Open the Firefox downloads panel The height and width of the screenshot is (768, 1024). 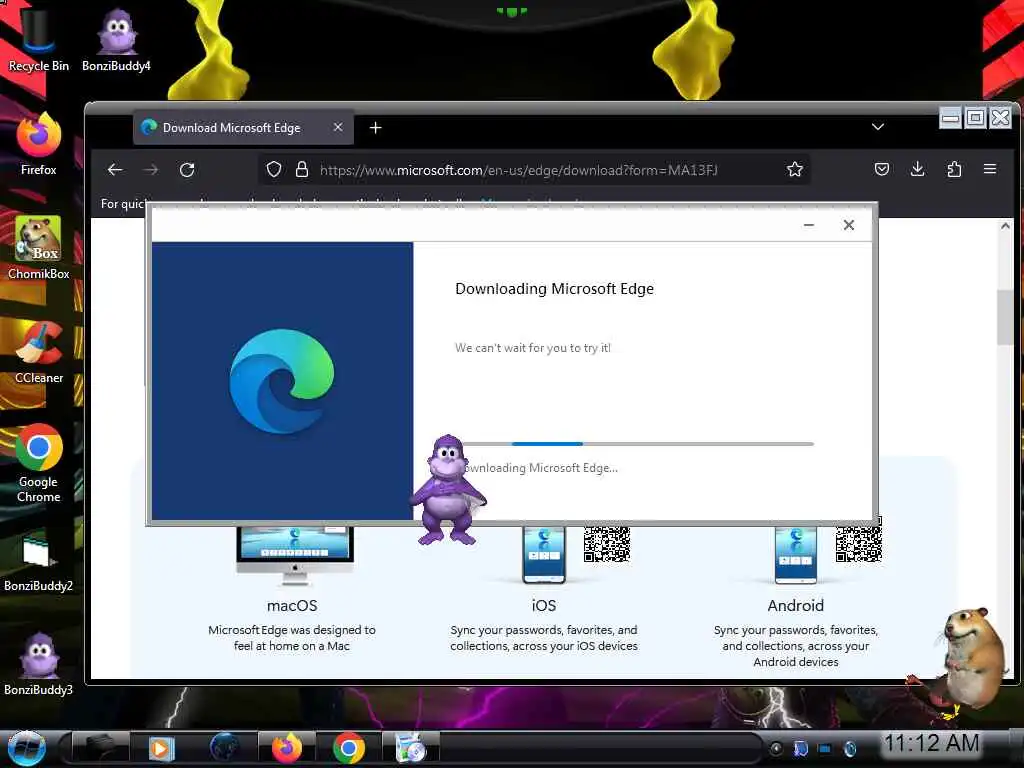click(918, 170)
